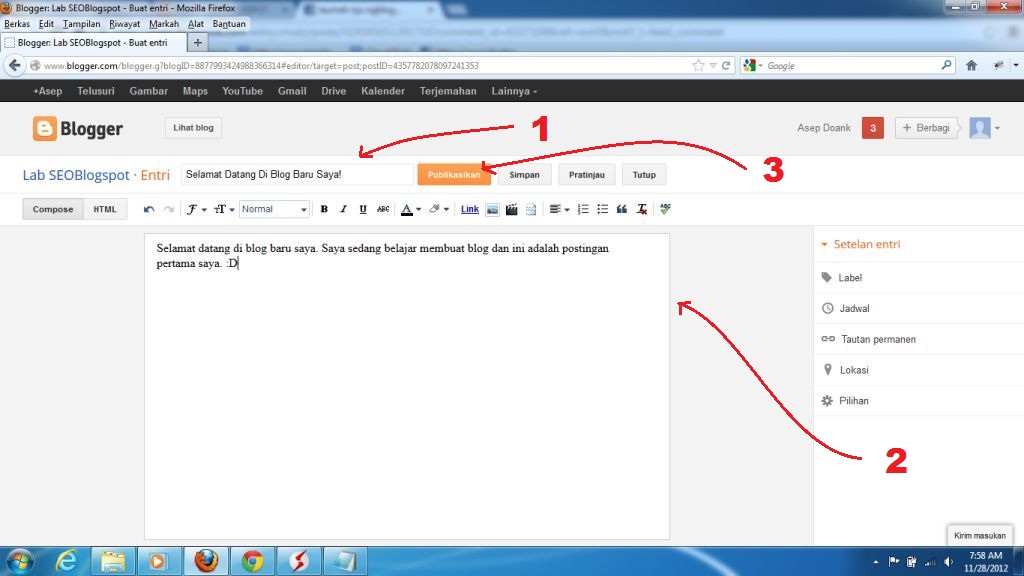Click inside the post body text area
Viewport: 1024px width, 576px height.
pyautogui.click(x=407, y=387)
